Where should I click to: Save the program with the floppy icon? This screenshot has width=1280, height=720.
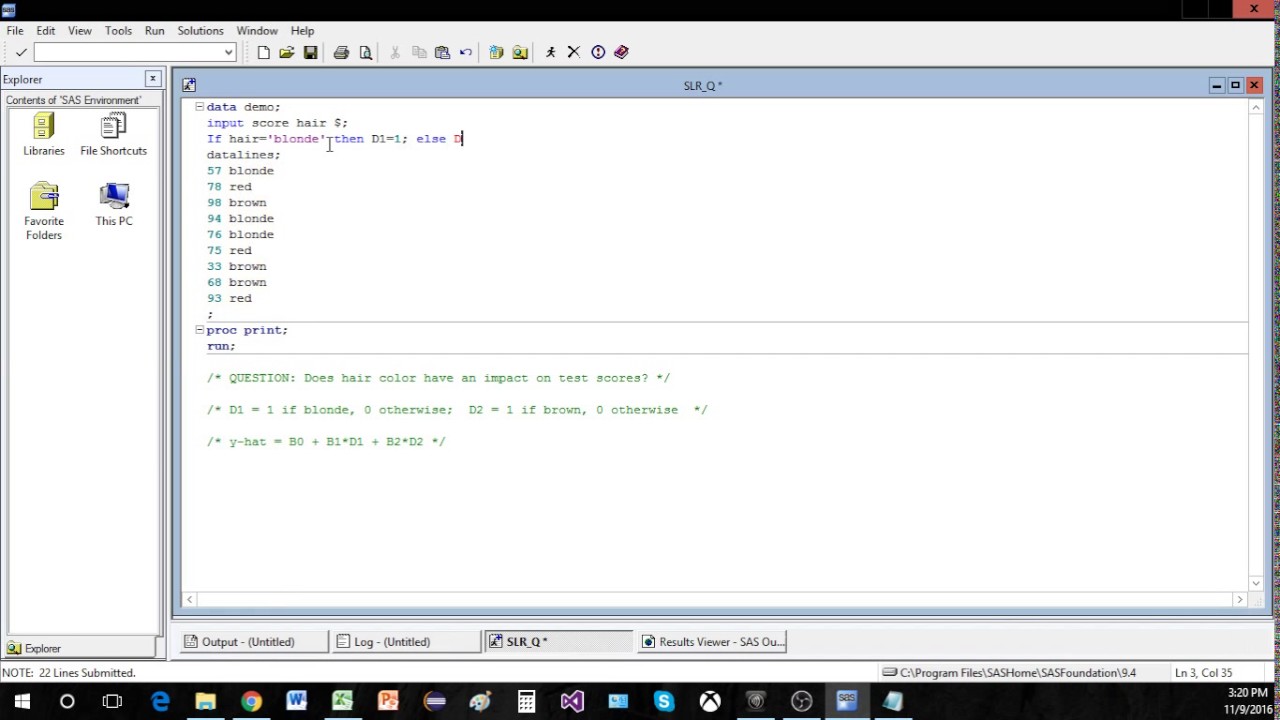310,52
